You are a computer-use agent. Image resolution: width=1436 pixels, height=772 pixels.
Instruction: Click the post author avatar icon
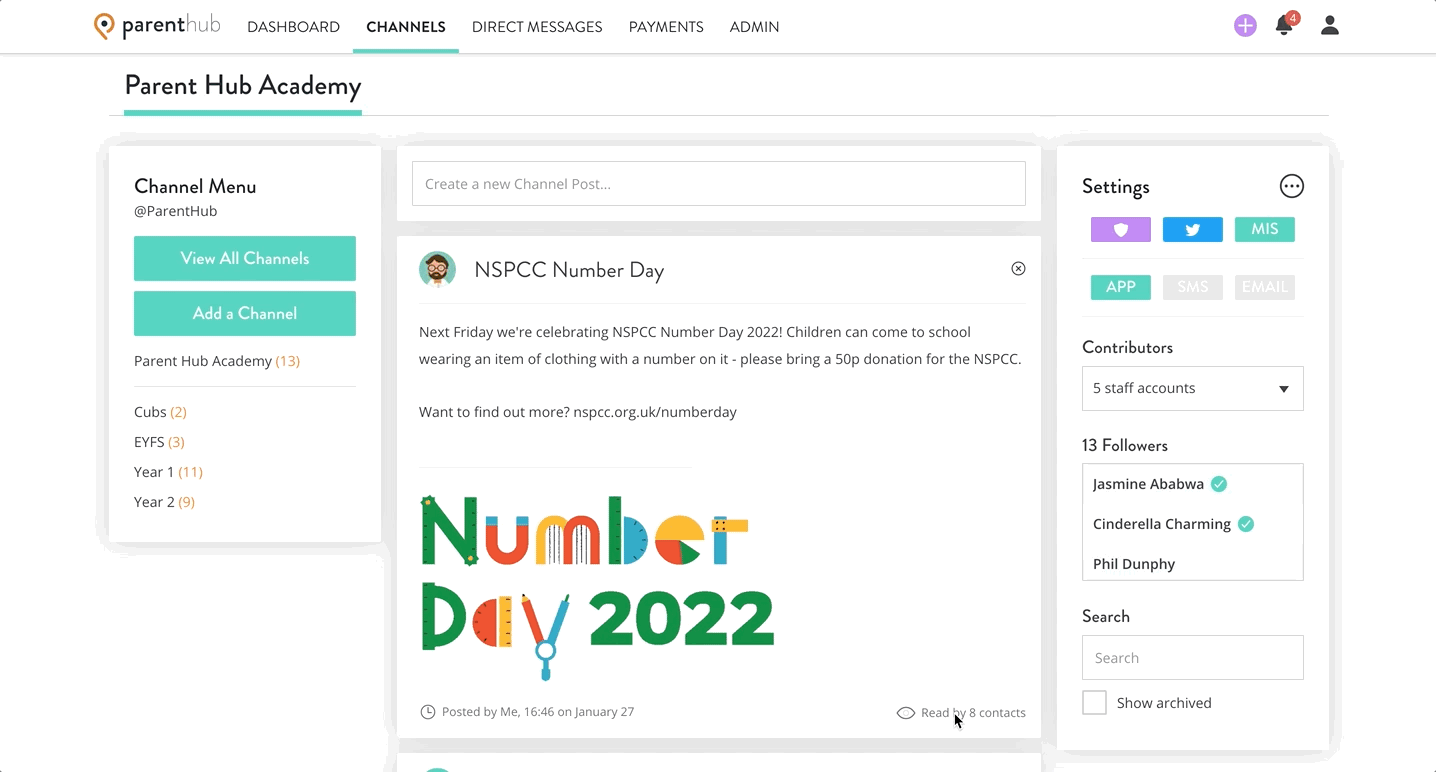pos(437,270)
